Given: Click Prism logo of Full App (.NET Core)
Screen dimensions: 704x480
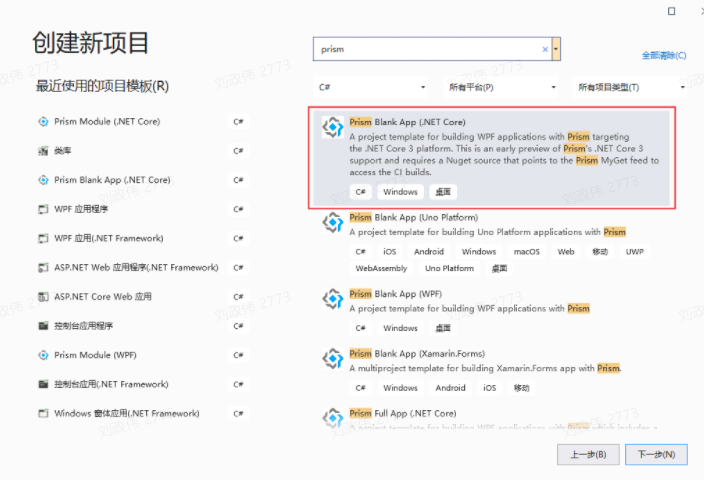Looking at the screenshot, I should click(333, 418).
